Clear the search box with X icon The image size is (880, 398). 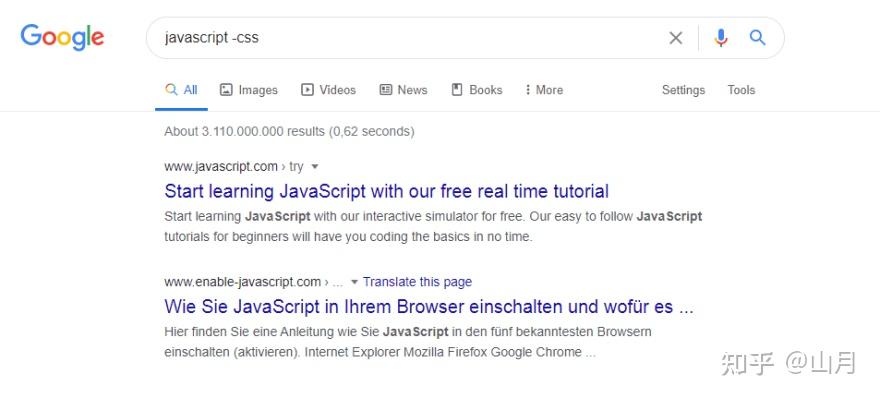pos(676,38)
